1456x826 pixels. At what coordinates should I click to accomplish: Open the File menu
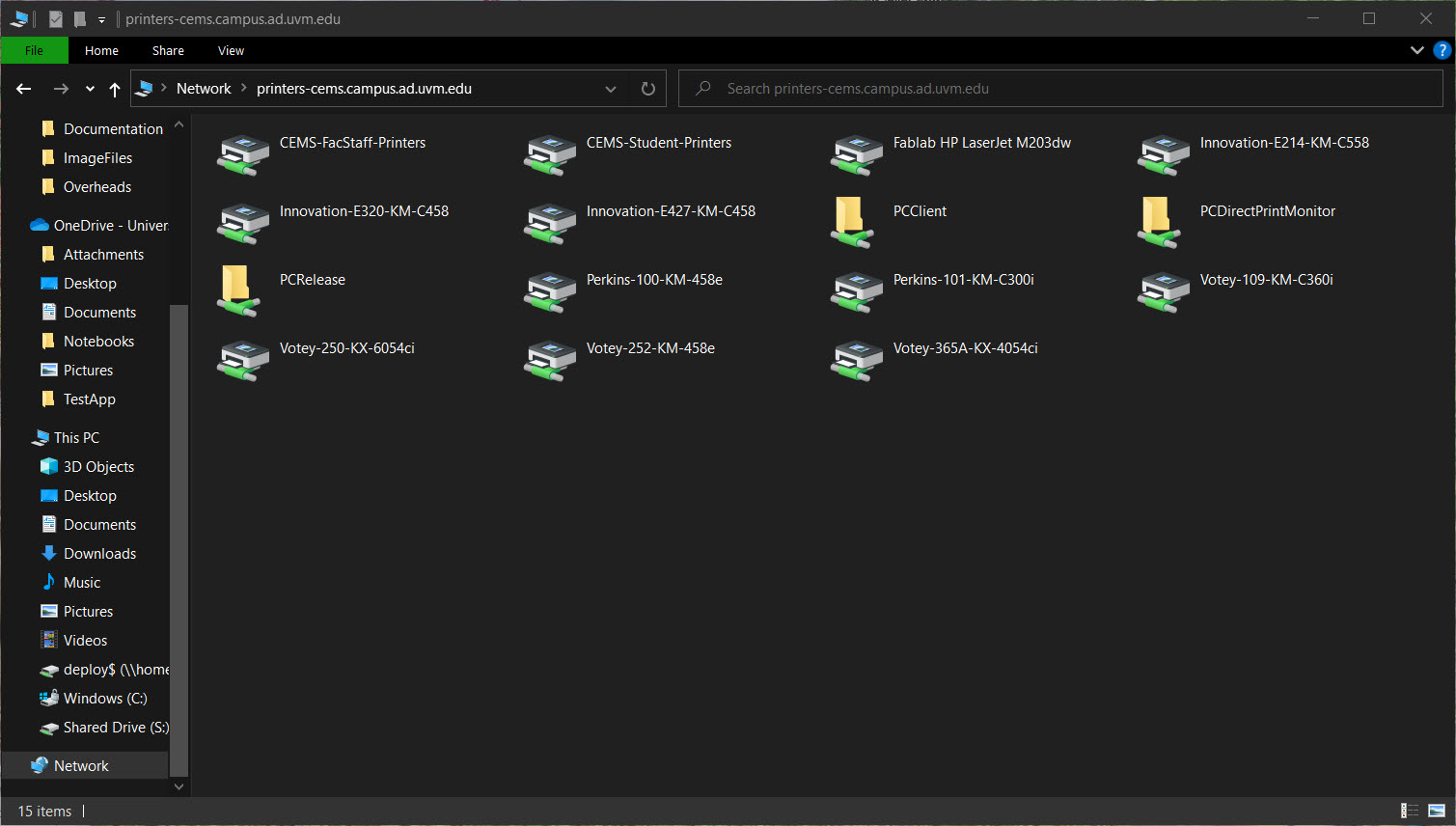(34, 50)
